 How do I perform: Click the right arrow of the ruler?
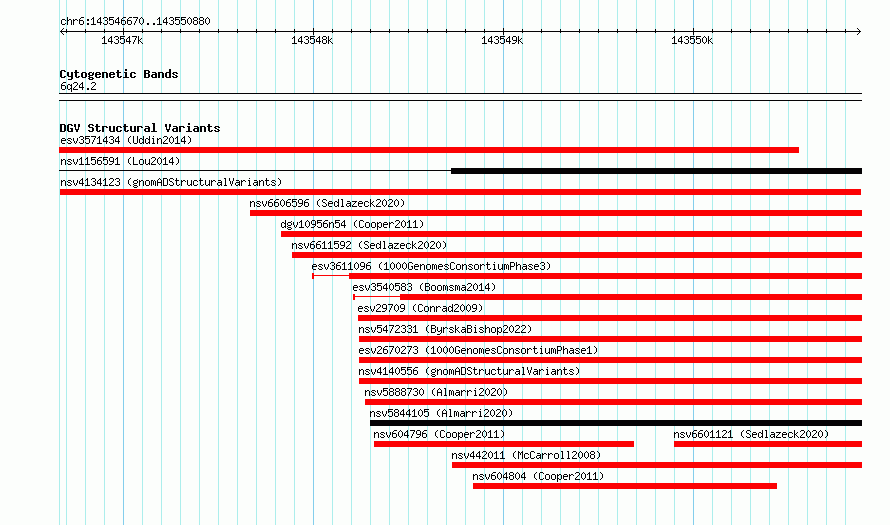858,32
